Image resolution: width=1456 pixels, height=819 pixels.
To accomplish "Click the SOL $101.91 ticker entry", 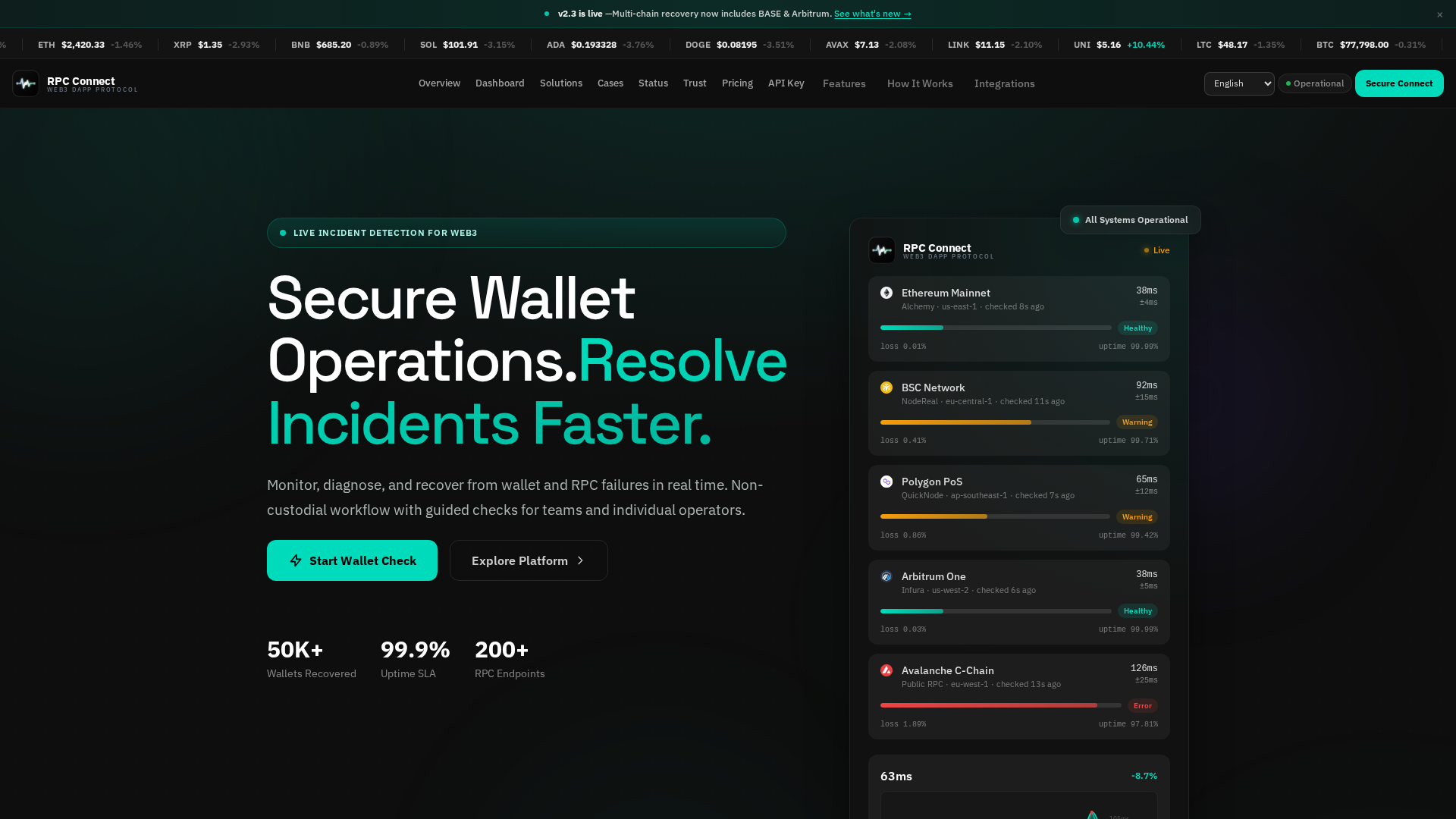I will click(x=467, y=45).
